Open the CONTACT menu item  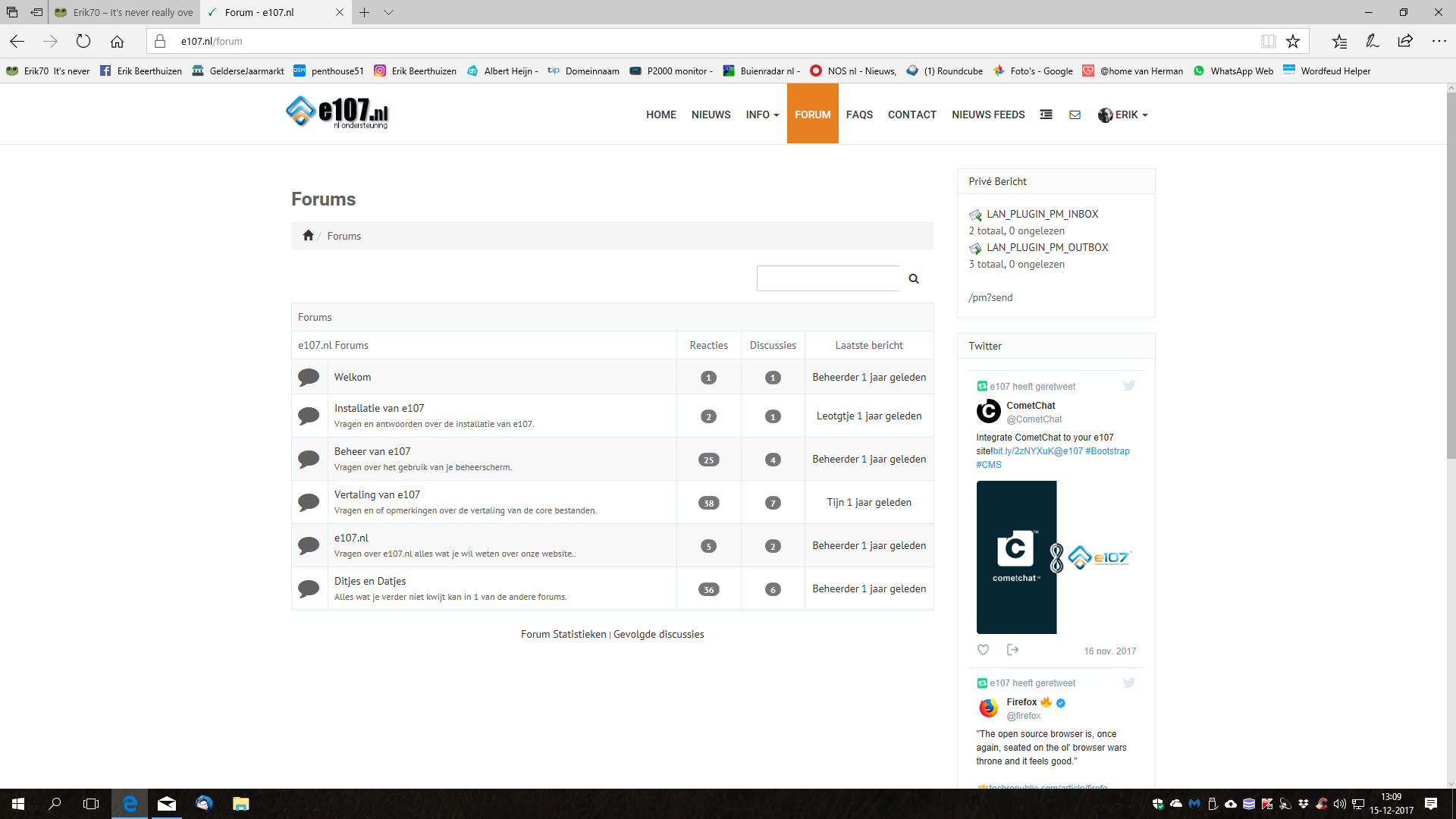[912, 115]
